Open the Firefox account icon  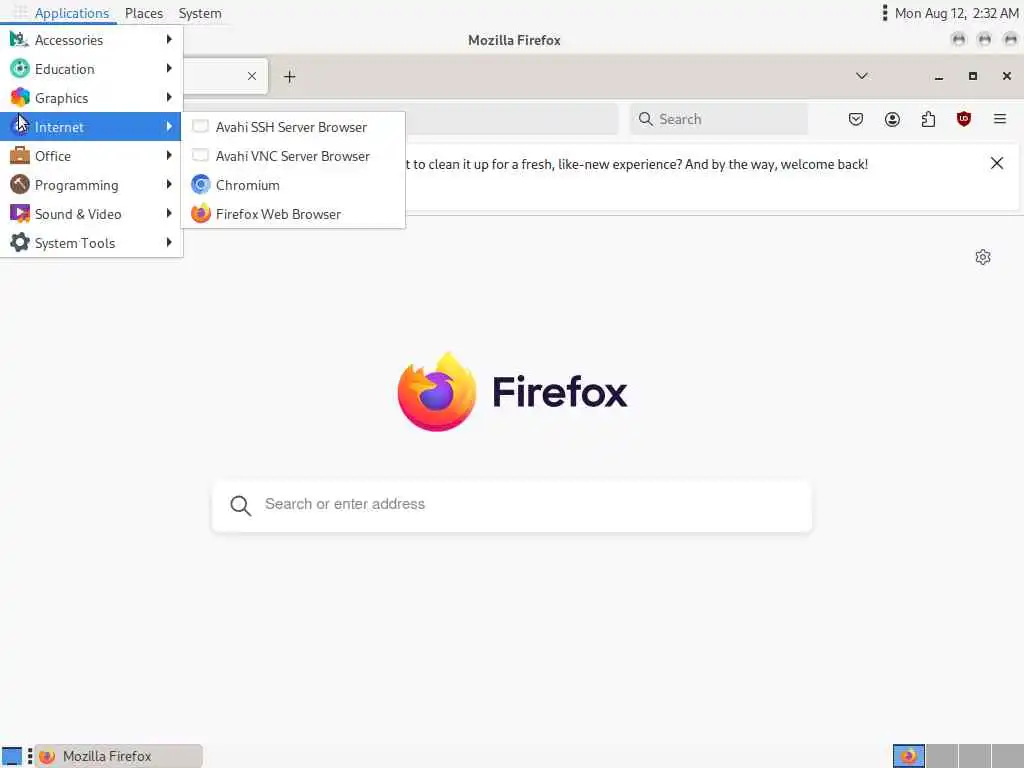pyautogui.click(x=892, y=119)
